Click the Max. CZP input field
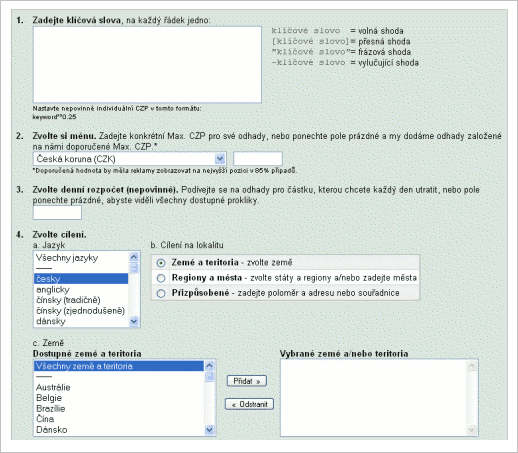Image resolution: width=518 pixels, height=453 pixels. click(258, 158)
